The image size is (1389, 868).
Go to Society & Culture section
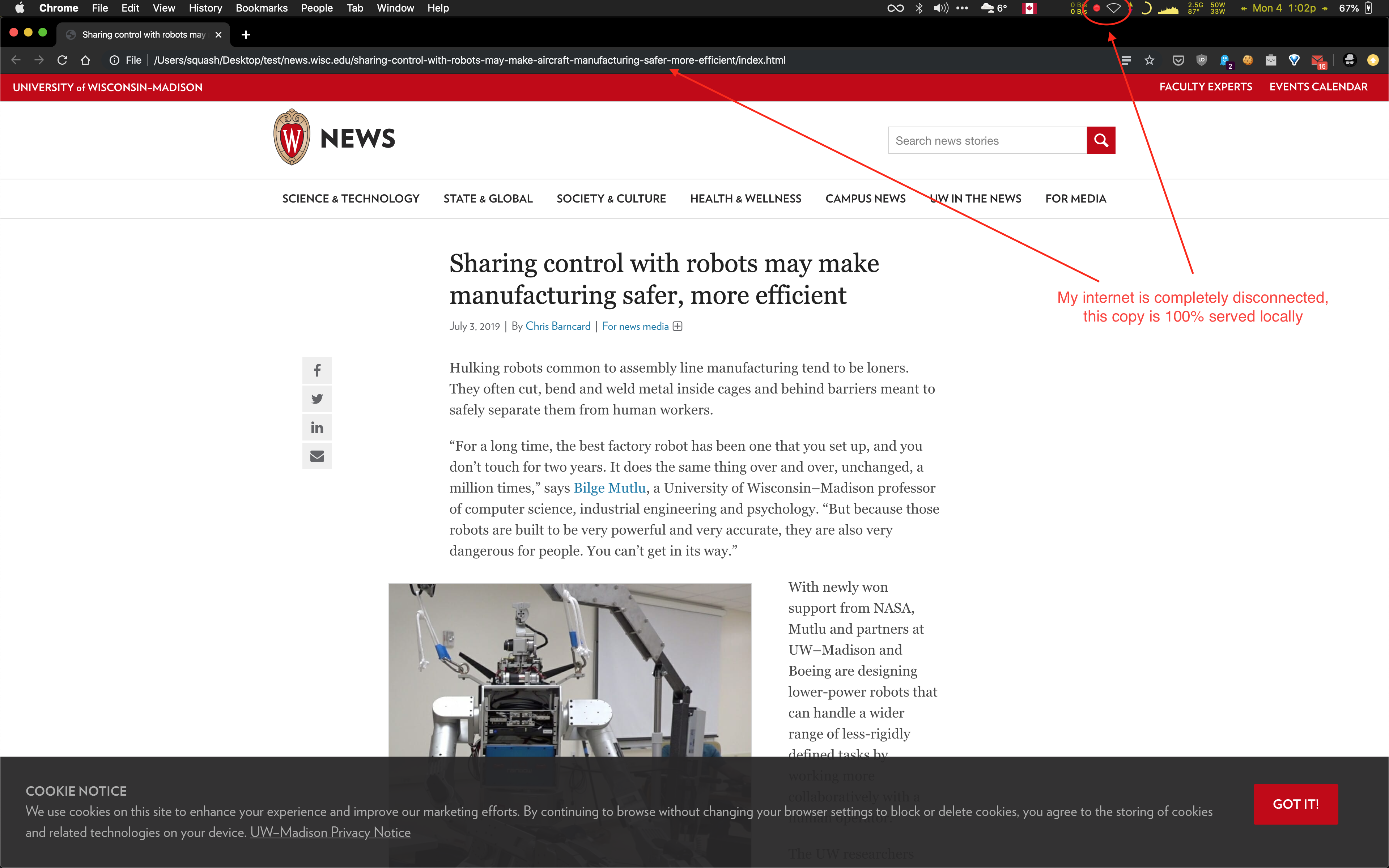point(611,199)
